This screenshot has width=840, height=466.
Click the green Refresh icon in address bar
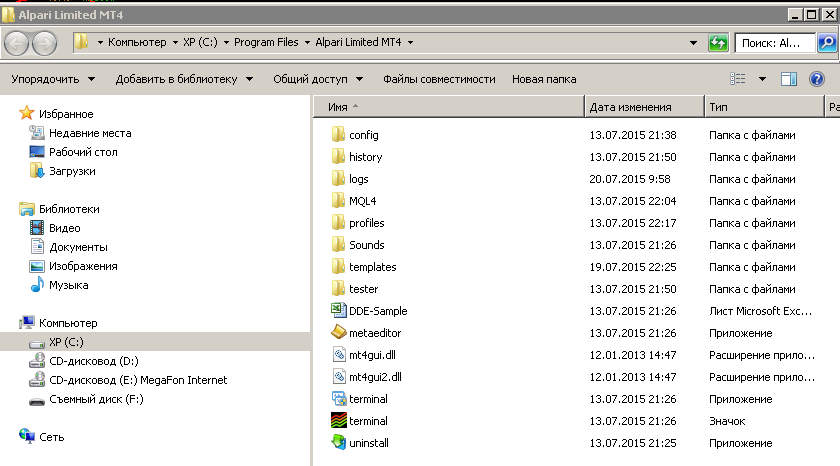point(718,42)
